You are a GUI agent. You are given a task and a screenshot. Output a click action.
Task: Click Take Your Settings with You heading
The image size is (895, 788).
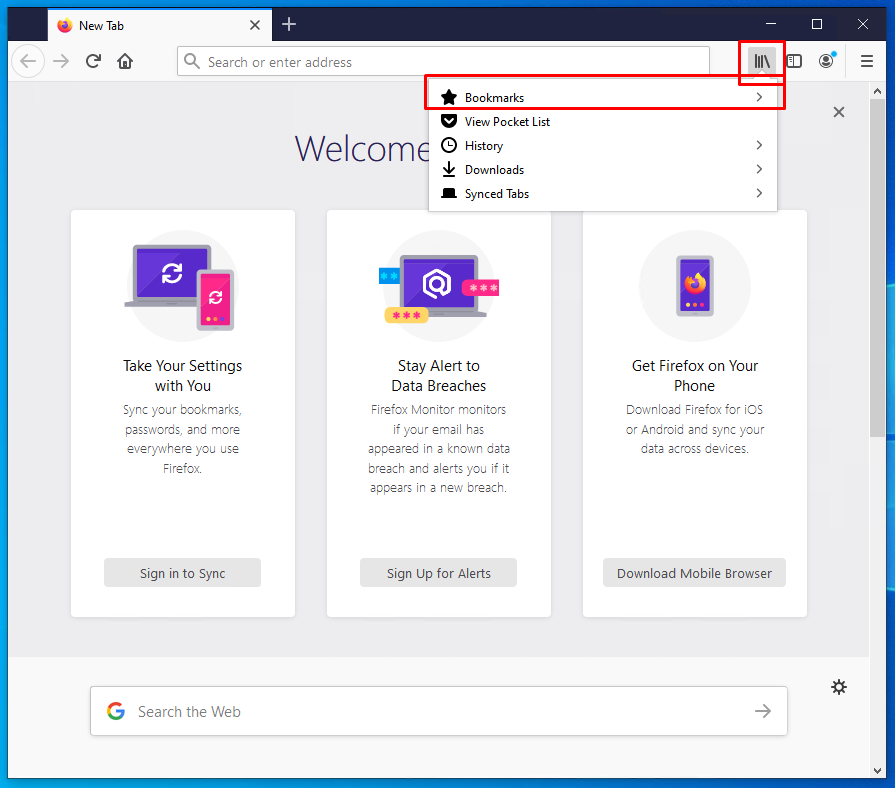[x=183, y=375]
